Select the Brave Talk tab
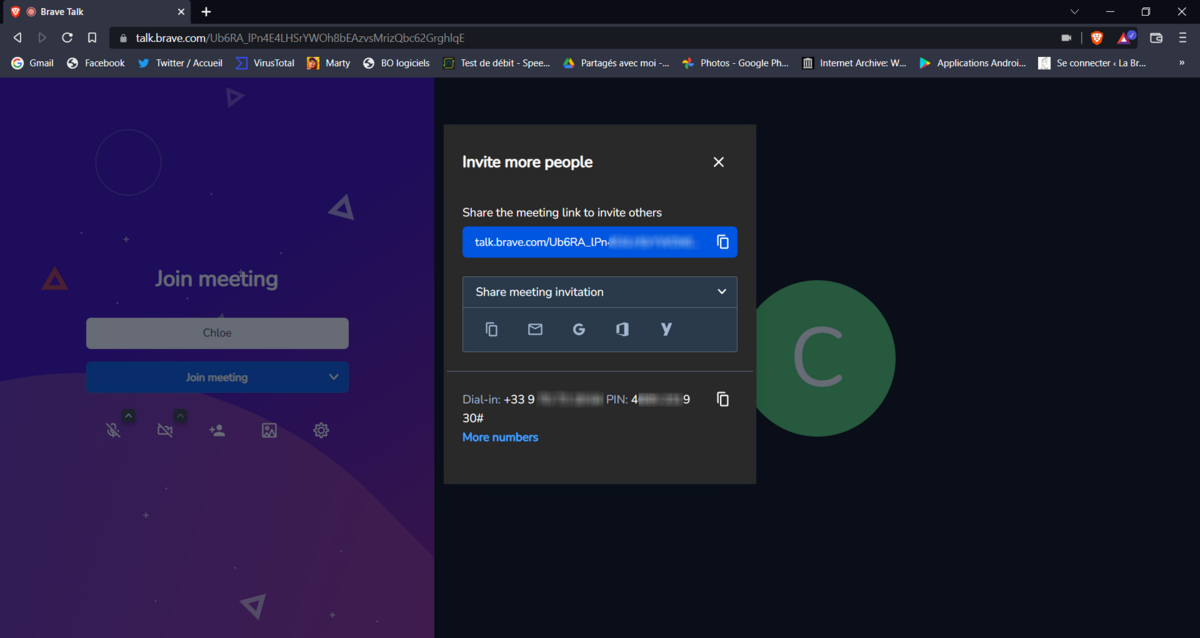 click(x=98, y=12)
